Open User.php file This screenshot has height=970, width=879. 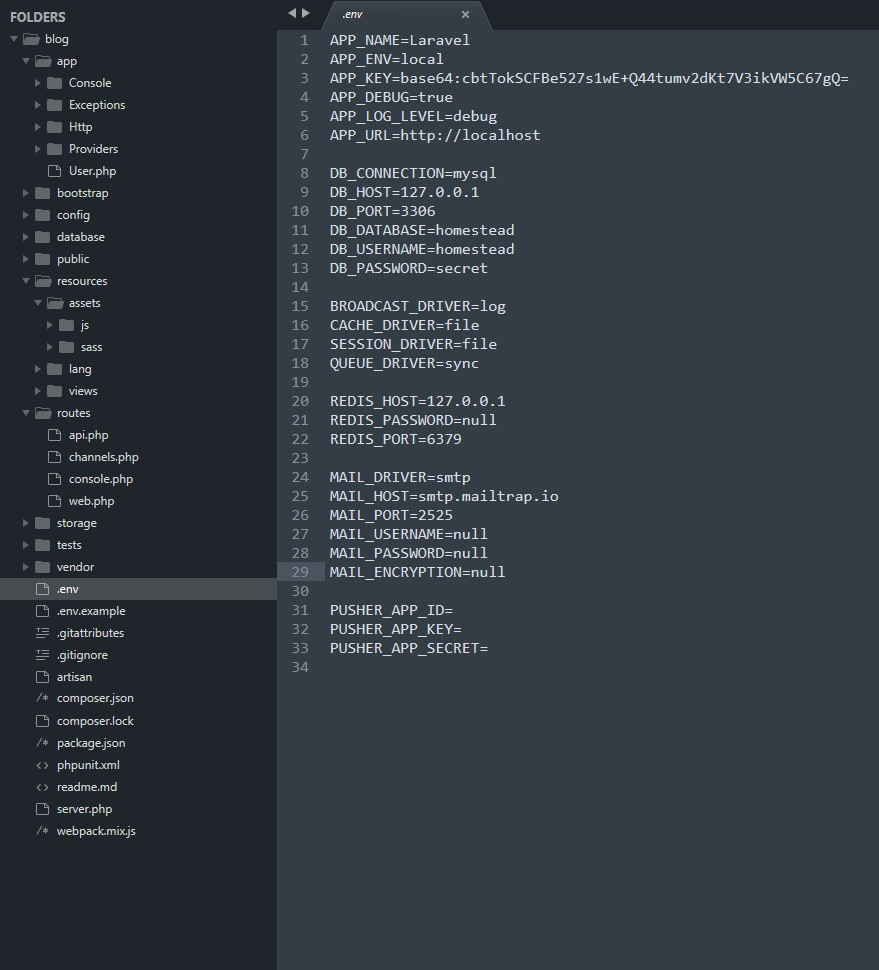coord(92,171)
